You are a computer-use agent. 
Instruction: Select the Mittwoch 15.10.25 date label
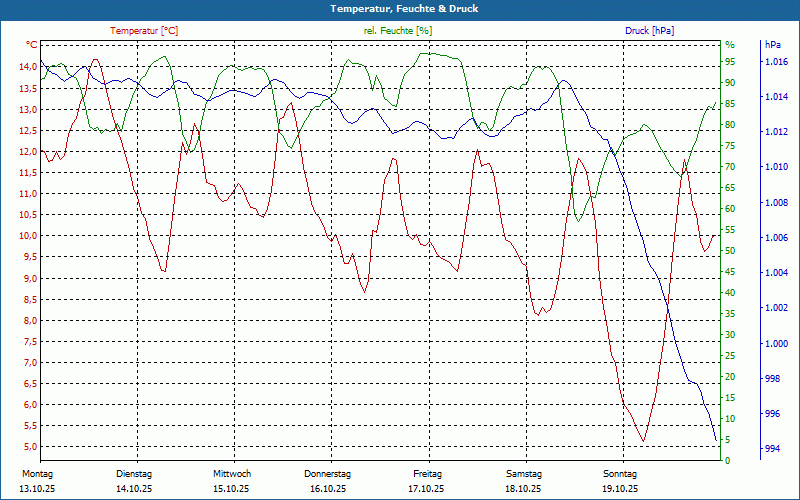click(232, 481)
